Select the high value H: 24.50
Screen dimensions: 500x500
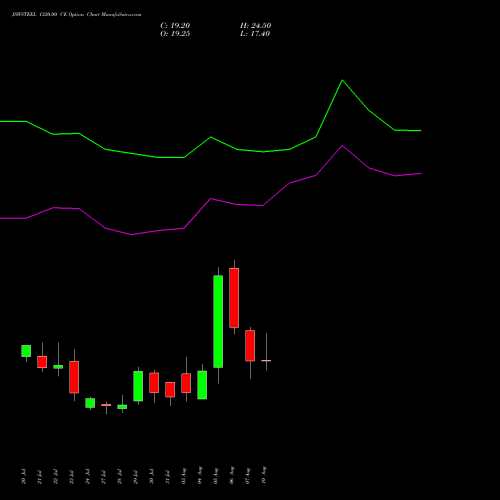(256, 26)
